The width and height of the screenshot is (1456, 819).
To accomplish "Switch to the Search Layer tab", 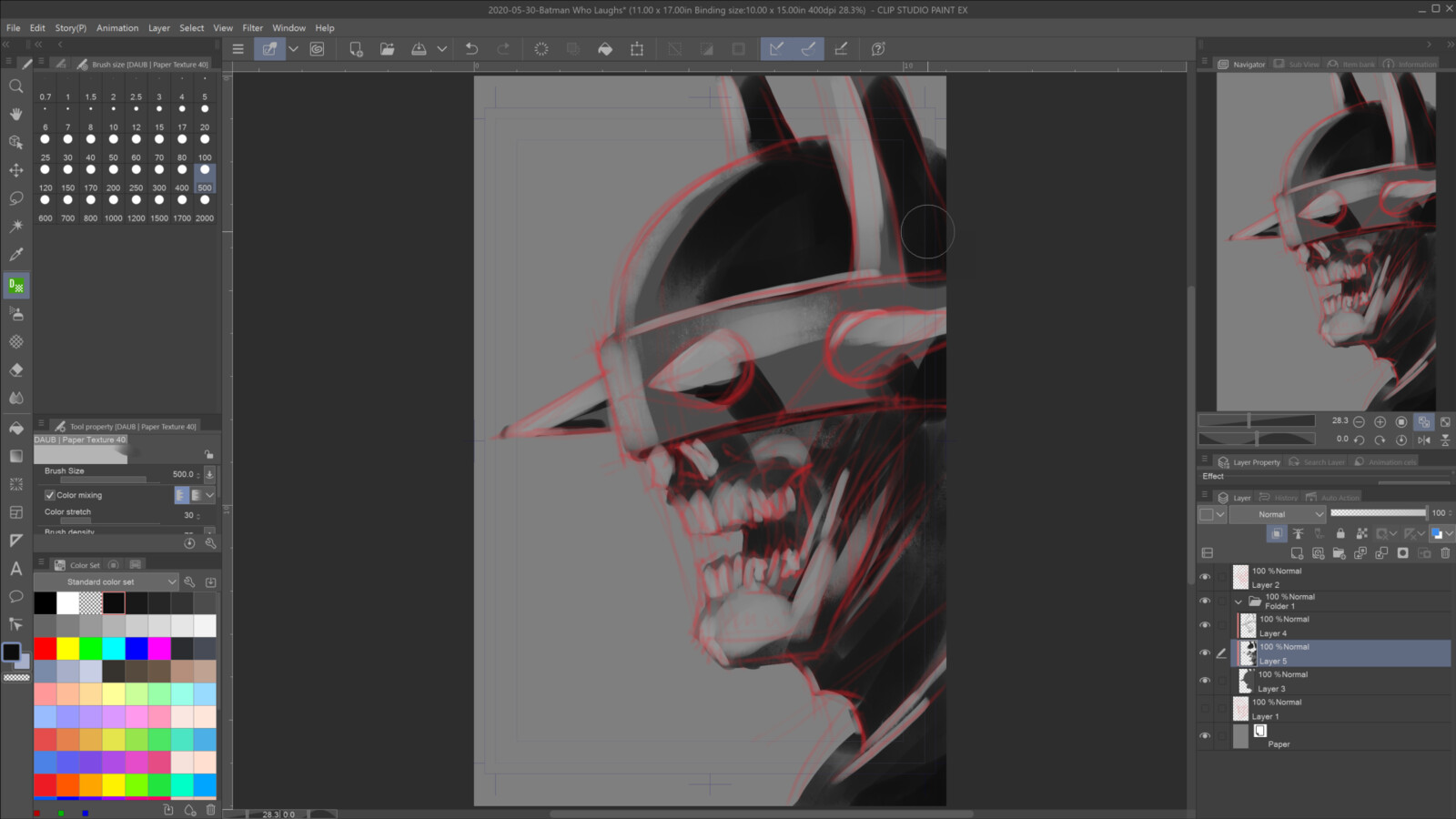I will (1316, 462).
